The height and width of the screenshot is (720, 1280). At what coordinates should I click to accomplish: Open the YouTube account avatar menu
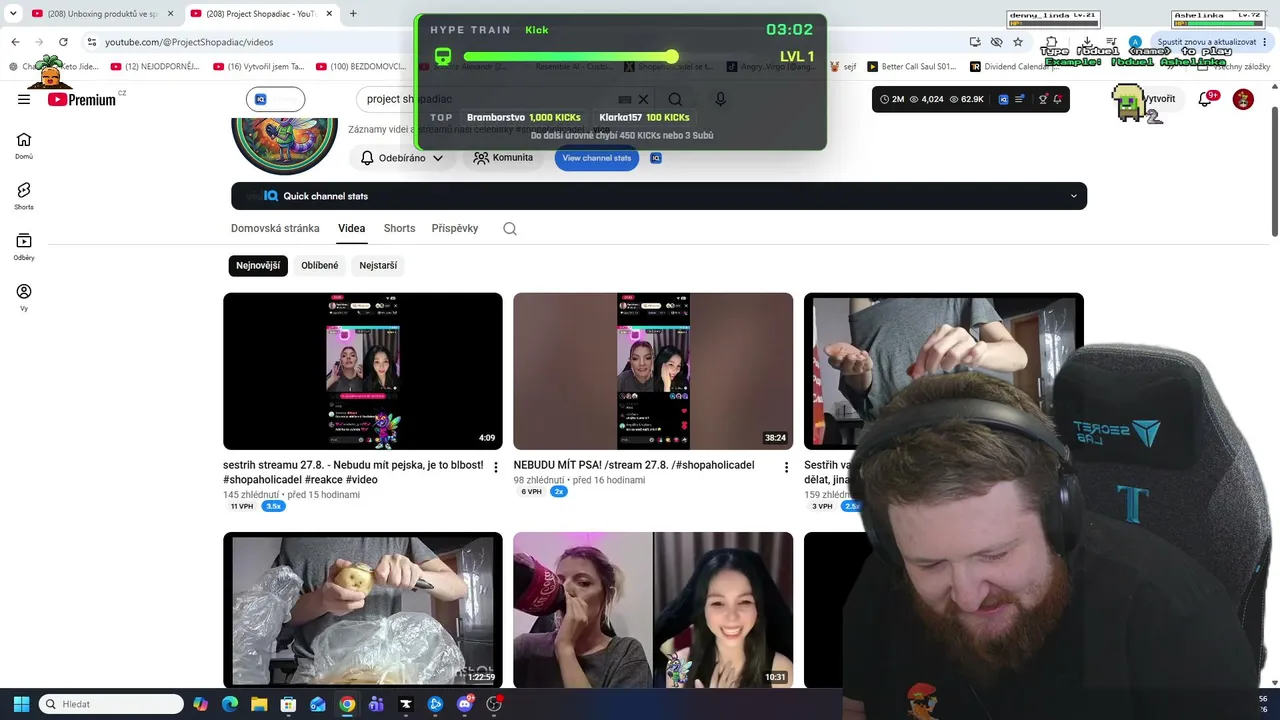point(1243,99)
